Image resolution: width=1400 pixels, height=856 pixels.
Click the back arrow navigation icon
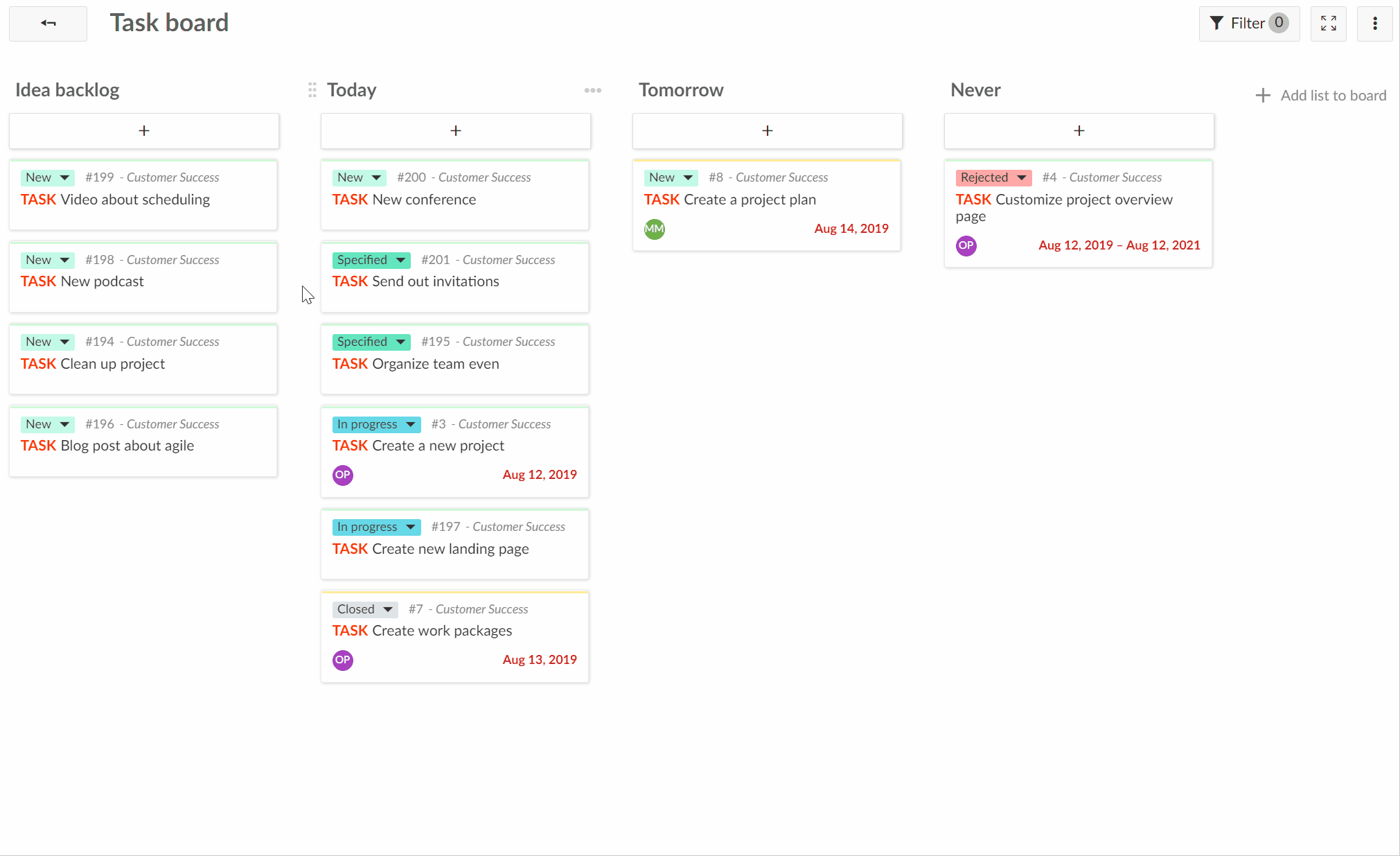click(48, 22)
